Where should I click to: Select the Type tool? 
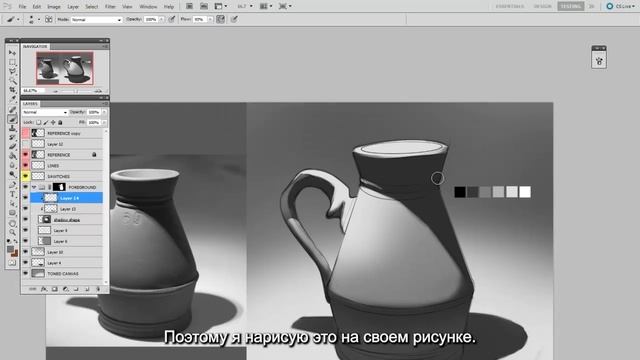click(12, 194)
